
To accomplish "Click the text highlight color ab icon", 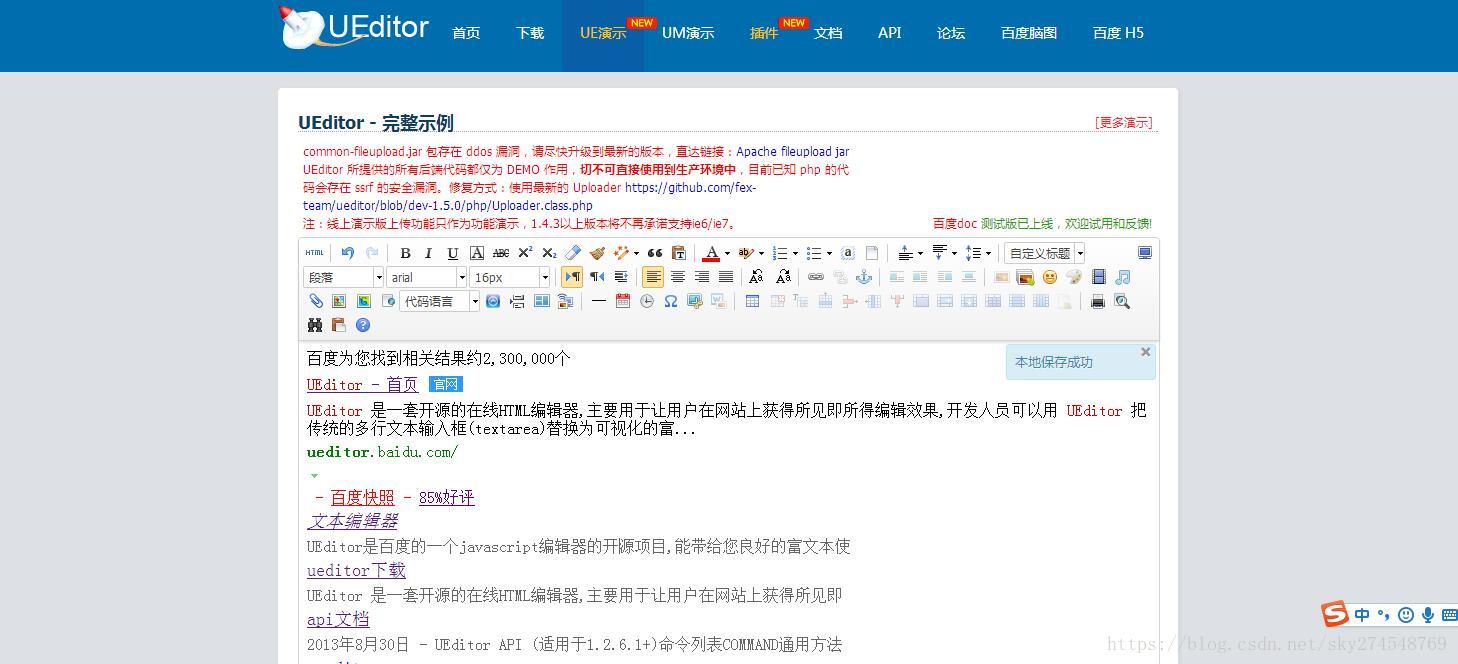I will [x=745, y=253].
